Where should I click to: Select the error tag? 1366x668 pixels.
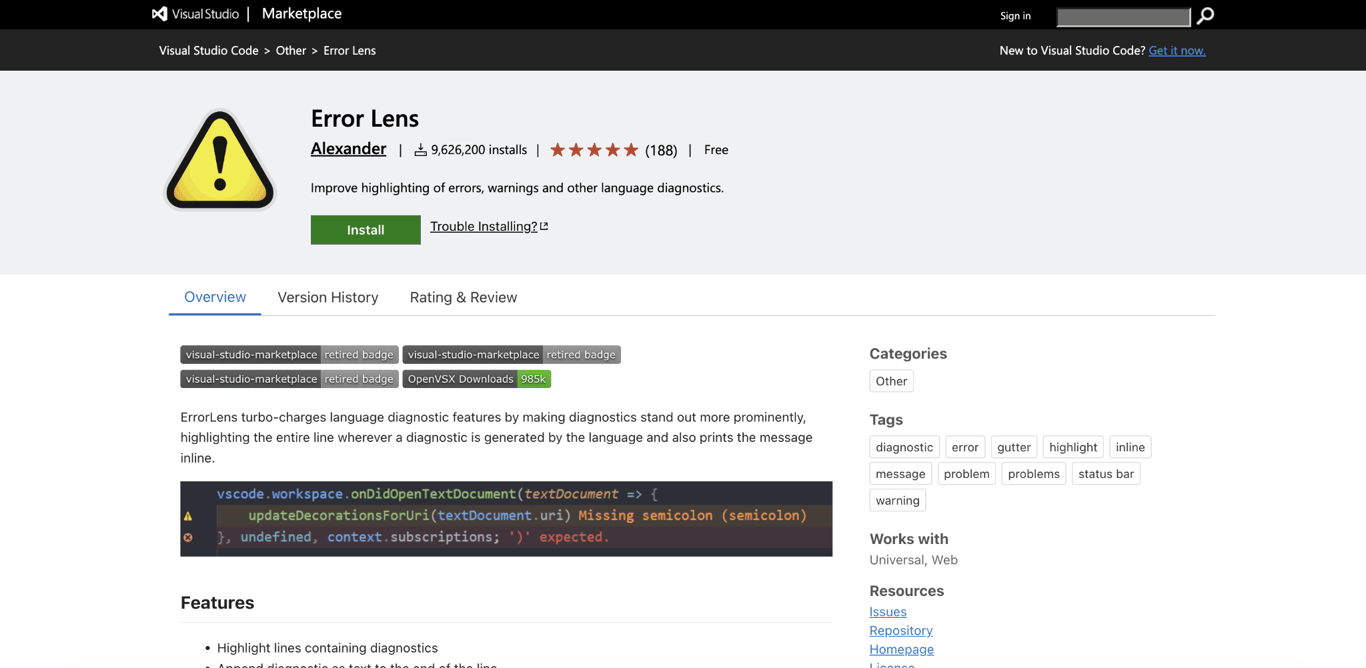[965, 447]
